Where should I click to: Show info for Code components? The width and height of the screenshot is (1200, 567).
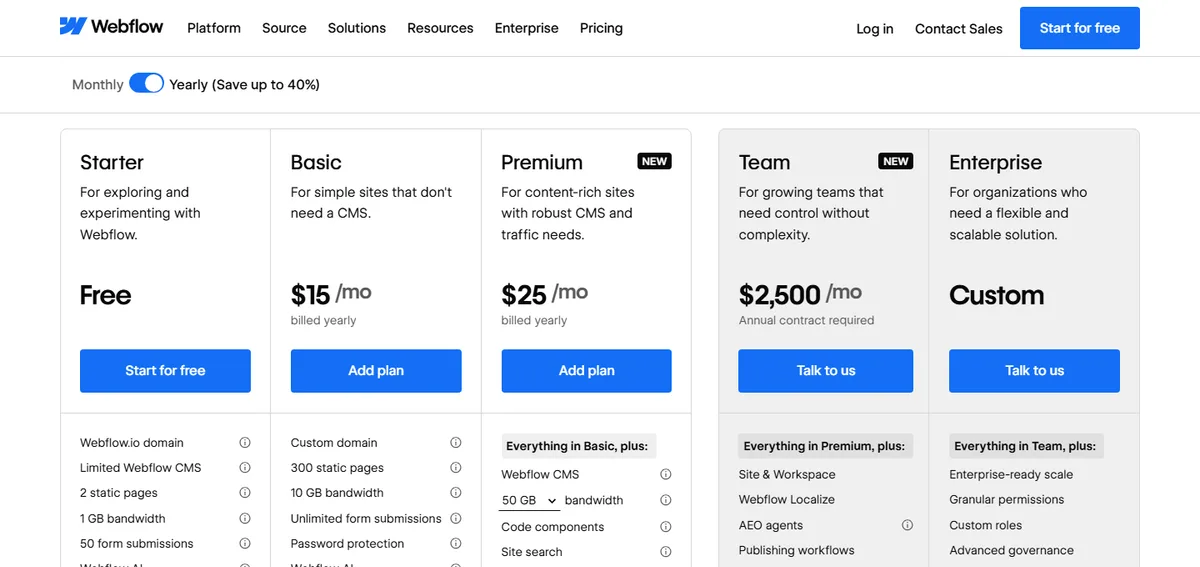coord(666,526)
